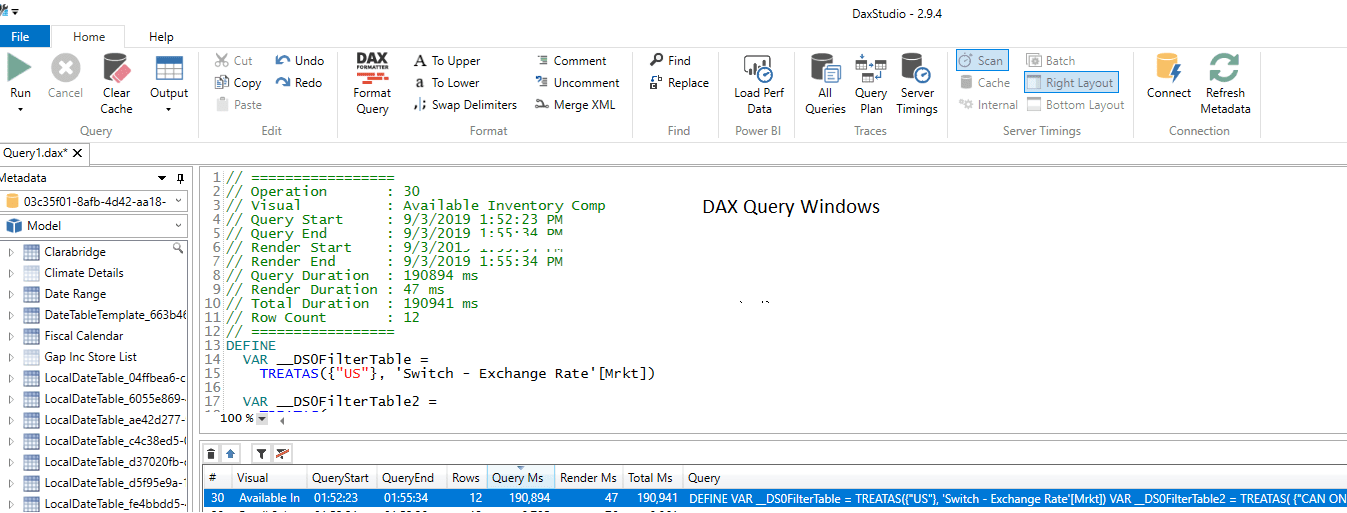Open the Run button dropdown arrow
The width and height of the screenshot is (1347, 513).
tap(20, 108)
